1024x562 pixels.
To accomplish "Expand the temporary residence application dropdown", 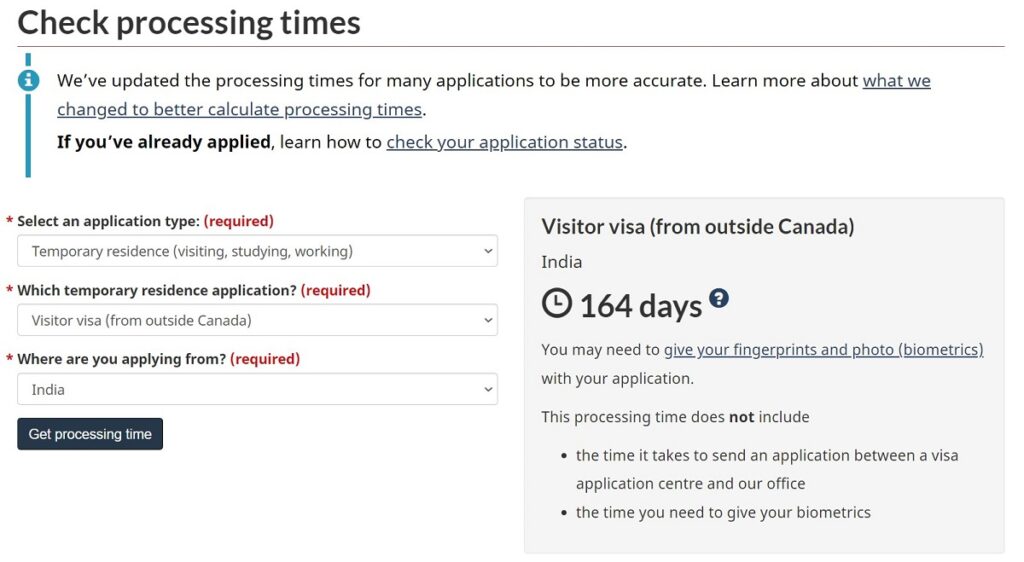I will click(x=257, y=320).
